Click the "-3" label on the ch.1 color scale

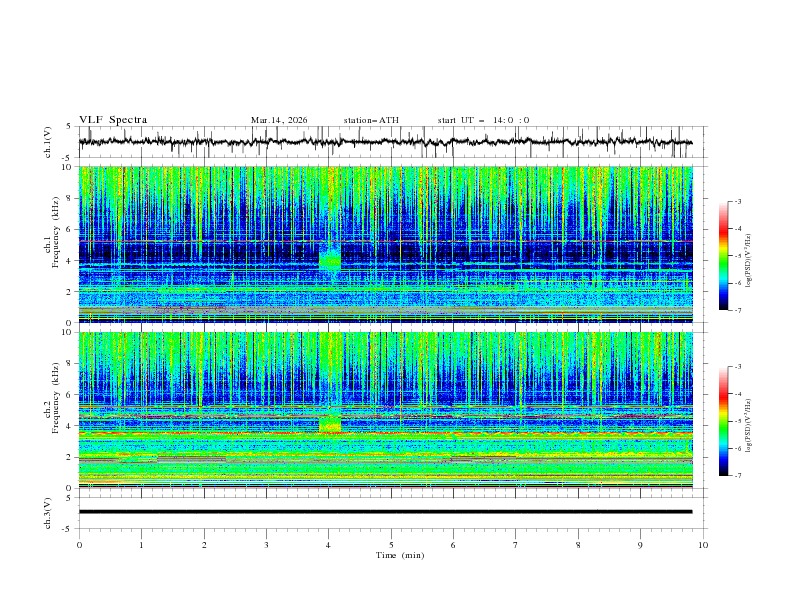(x=737, y=201)
